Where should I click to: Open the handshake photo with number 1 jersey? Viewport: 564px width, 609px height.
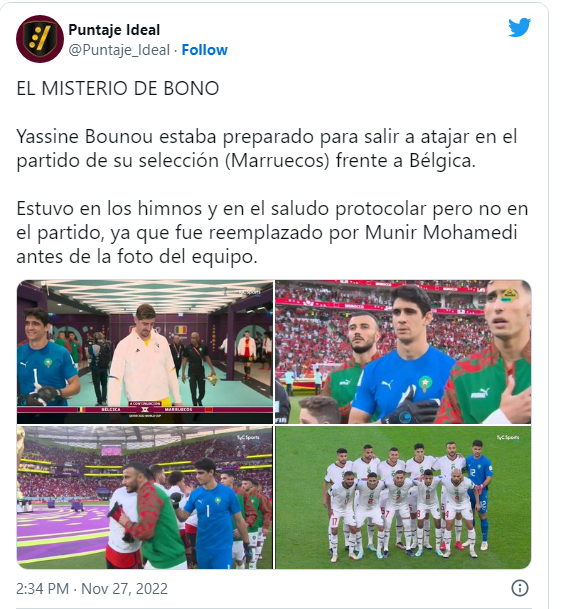pyautogui.click(x=145, y=498)
